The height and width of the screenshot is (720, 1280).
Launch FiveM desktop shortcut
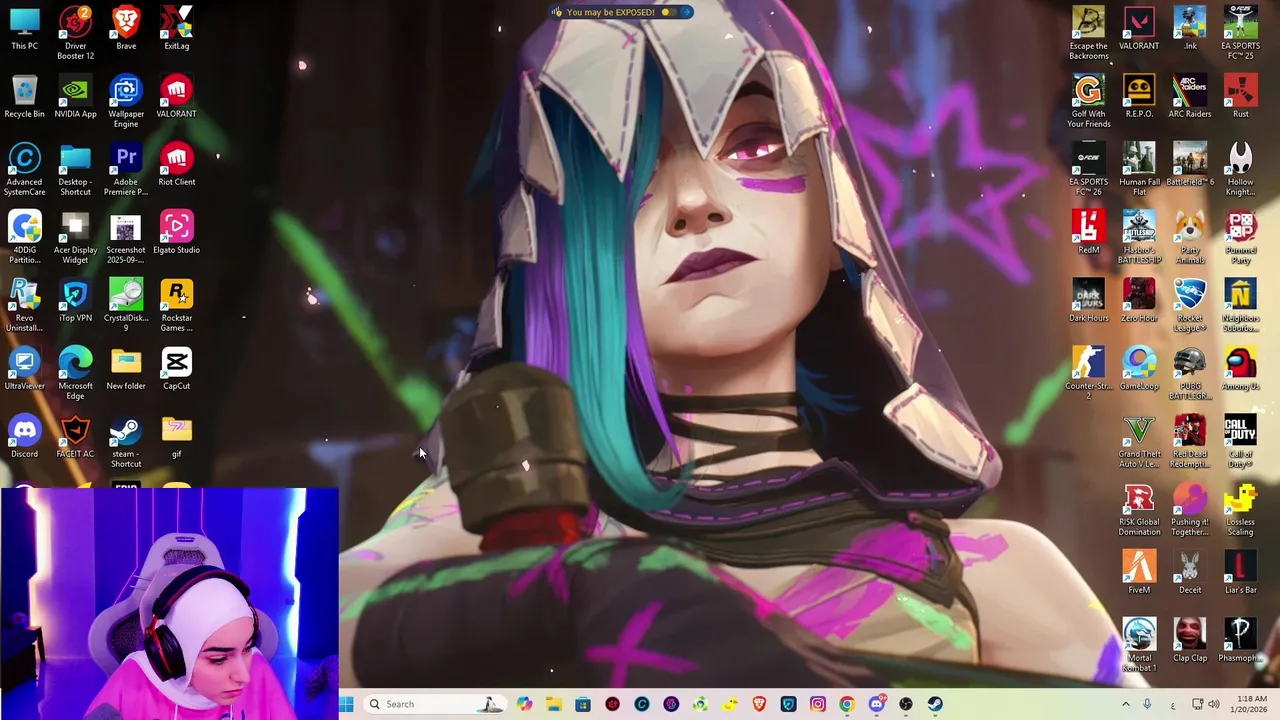tap(1139, 572)
